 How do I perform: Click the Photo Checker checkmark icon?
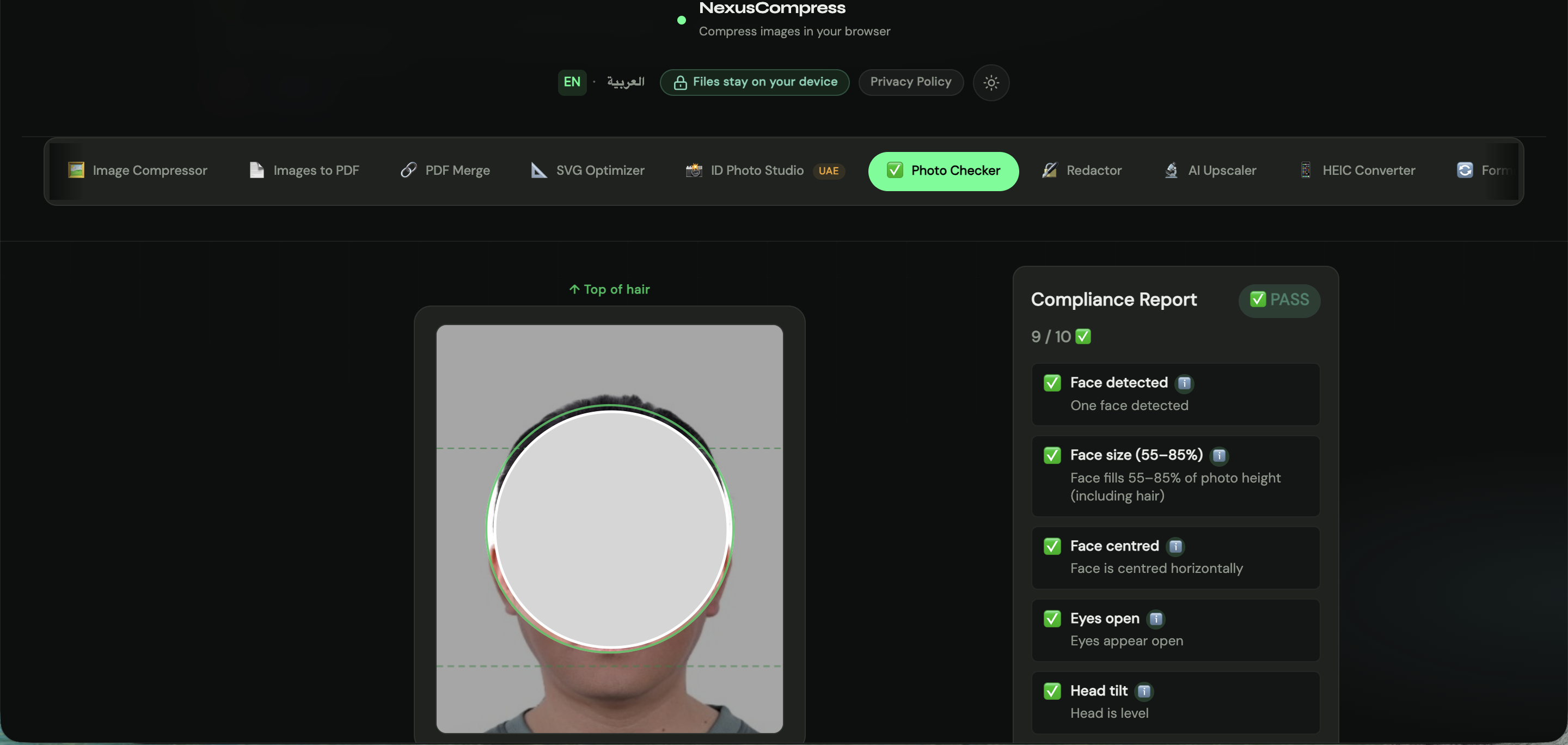coord(895,170)
